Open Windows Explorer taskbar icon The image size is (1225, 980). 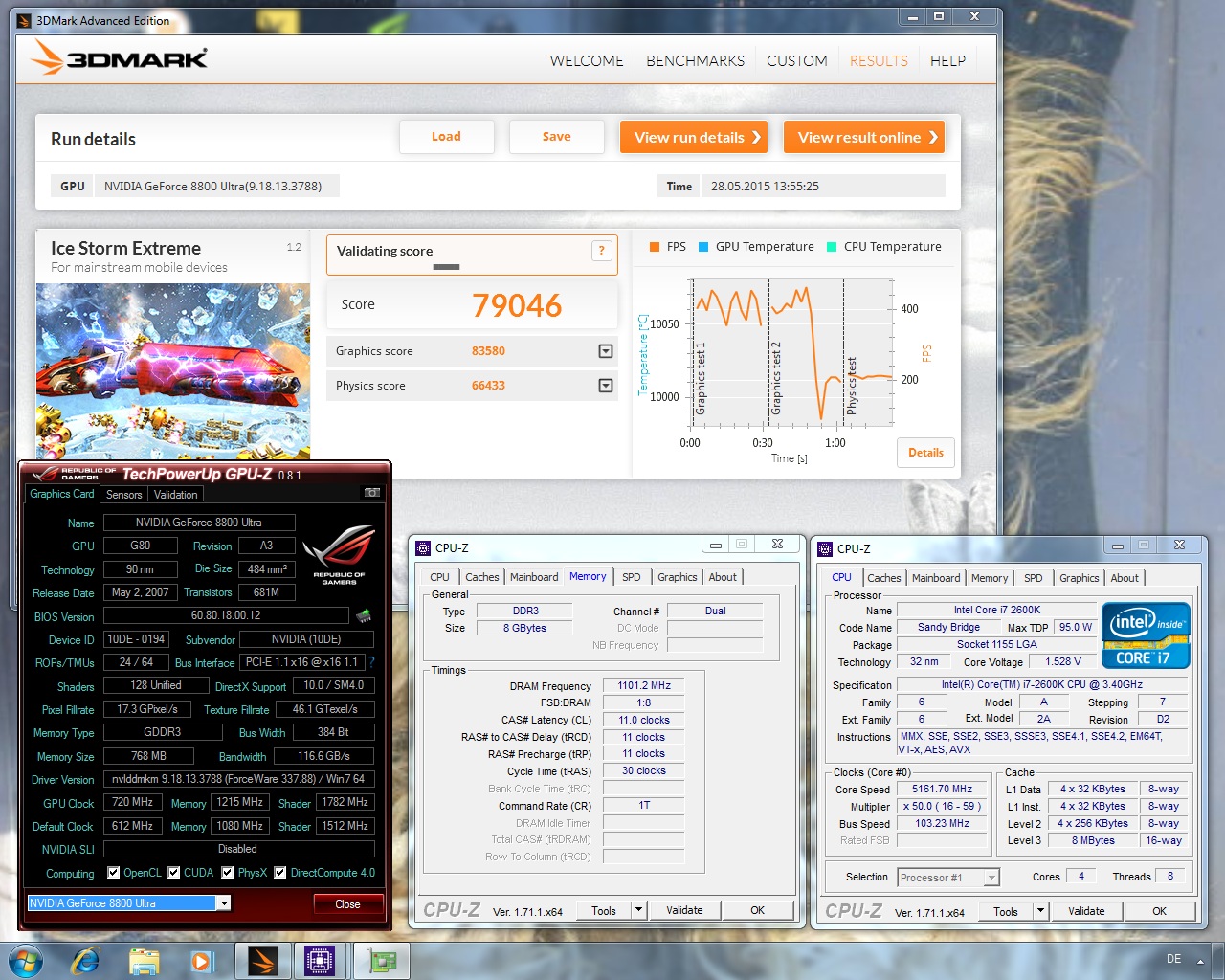pyautogui.click(x=144, y=961)
